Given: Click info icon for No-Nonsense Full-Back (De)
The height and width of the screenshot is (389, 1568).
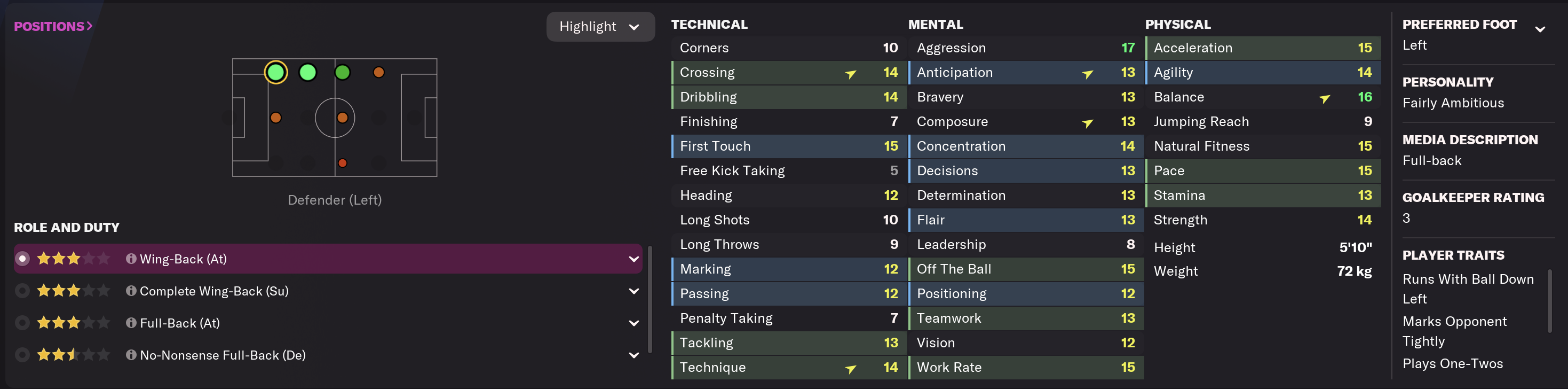Looking at the screenshot, I should [x=130, y=355].
